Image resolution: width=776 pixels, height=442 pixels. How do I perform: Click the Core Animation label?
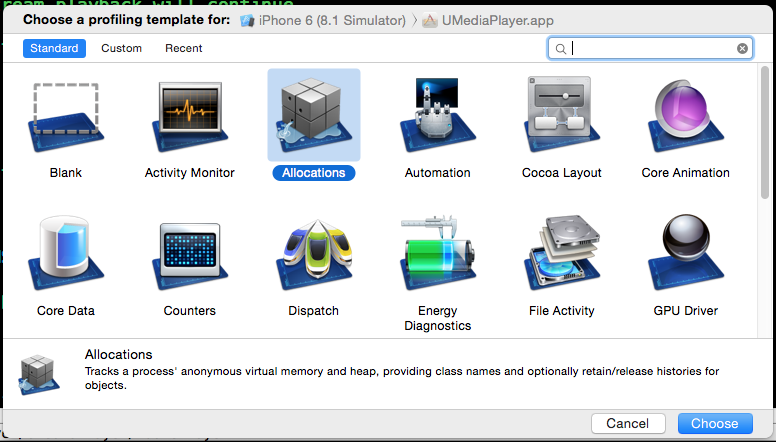(685, 173)
